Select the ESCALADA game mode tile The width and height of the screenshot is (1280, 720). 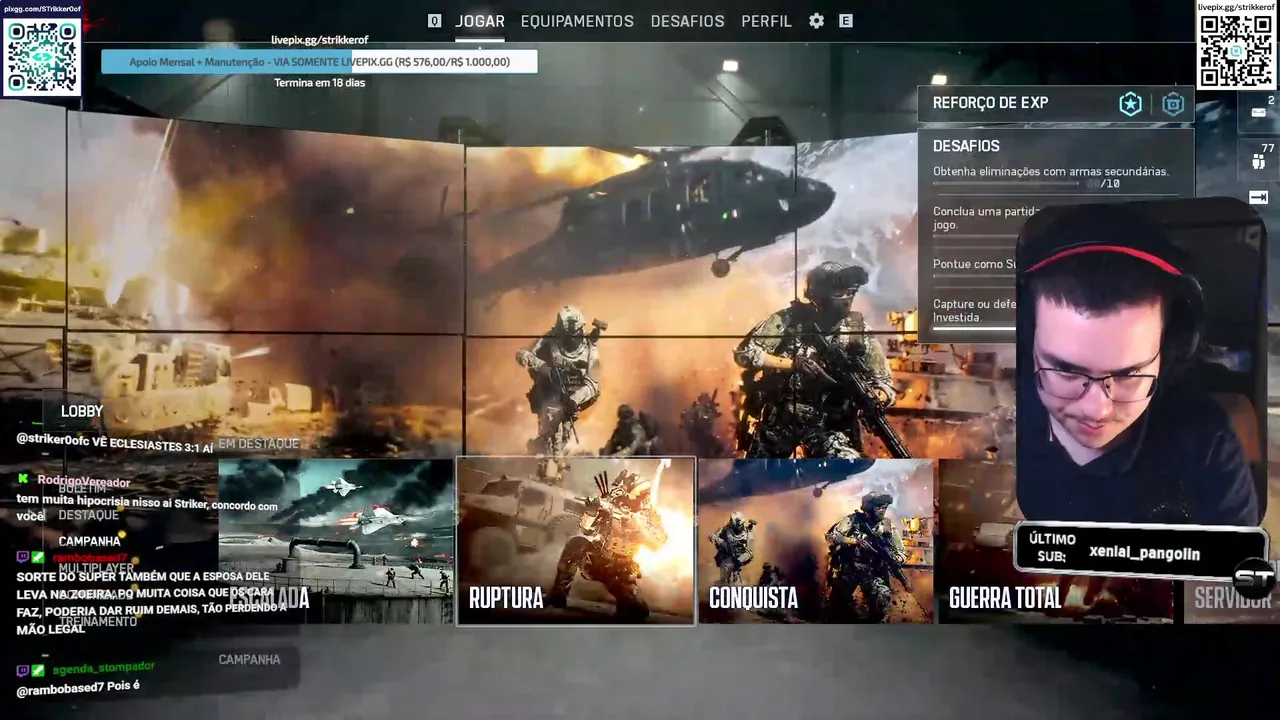[336, 541]
